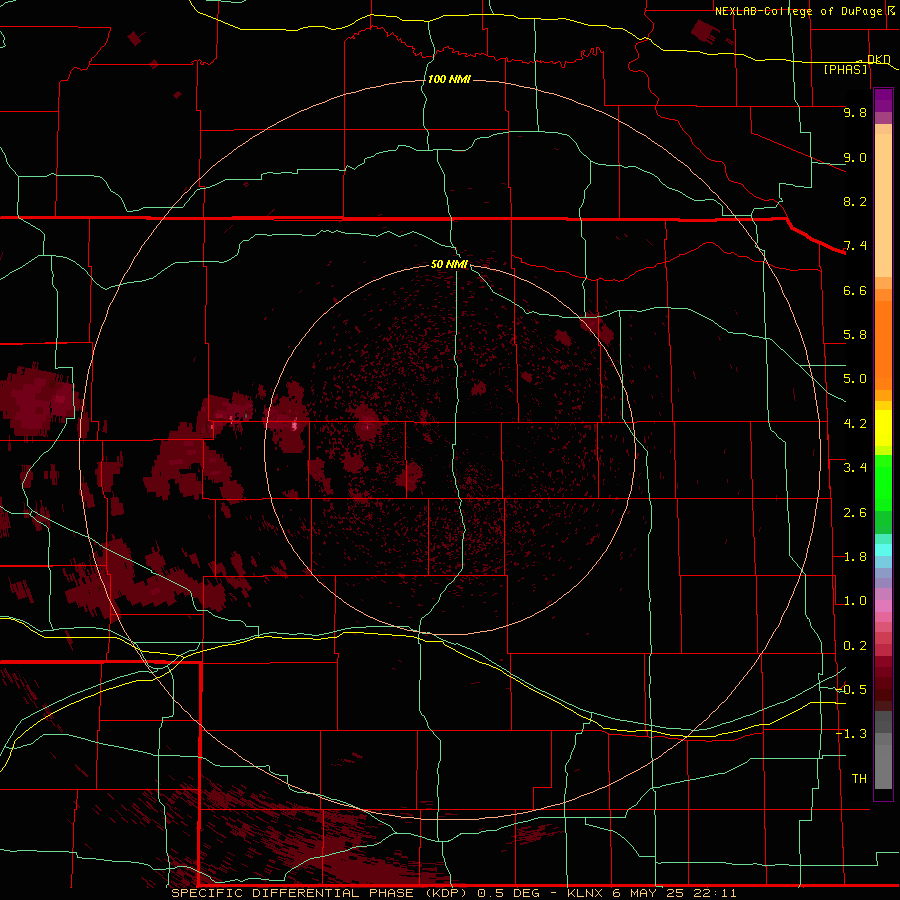This screenshot has width=900, height=900.
Task: Click the 6 MAY 25 22:11 timestamp
Action: click(x=674, y=893)
